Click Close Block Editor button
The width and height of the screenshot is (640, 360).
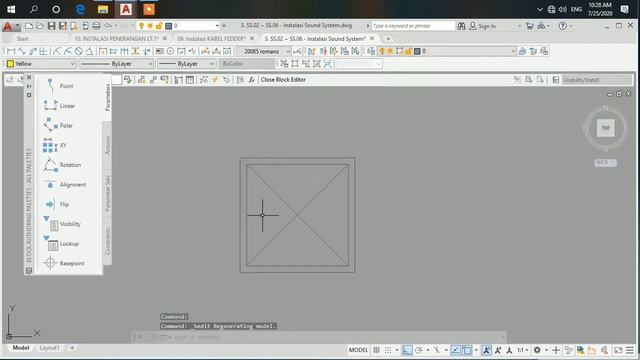283,80
